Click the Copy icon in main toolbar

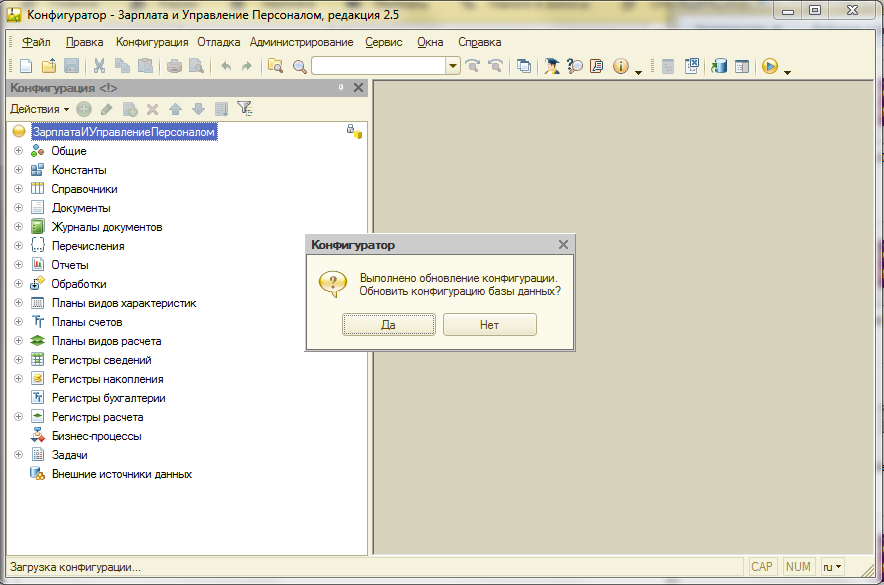click(x=122, y=66)
